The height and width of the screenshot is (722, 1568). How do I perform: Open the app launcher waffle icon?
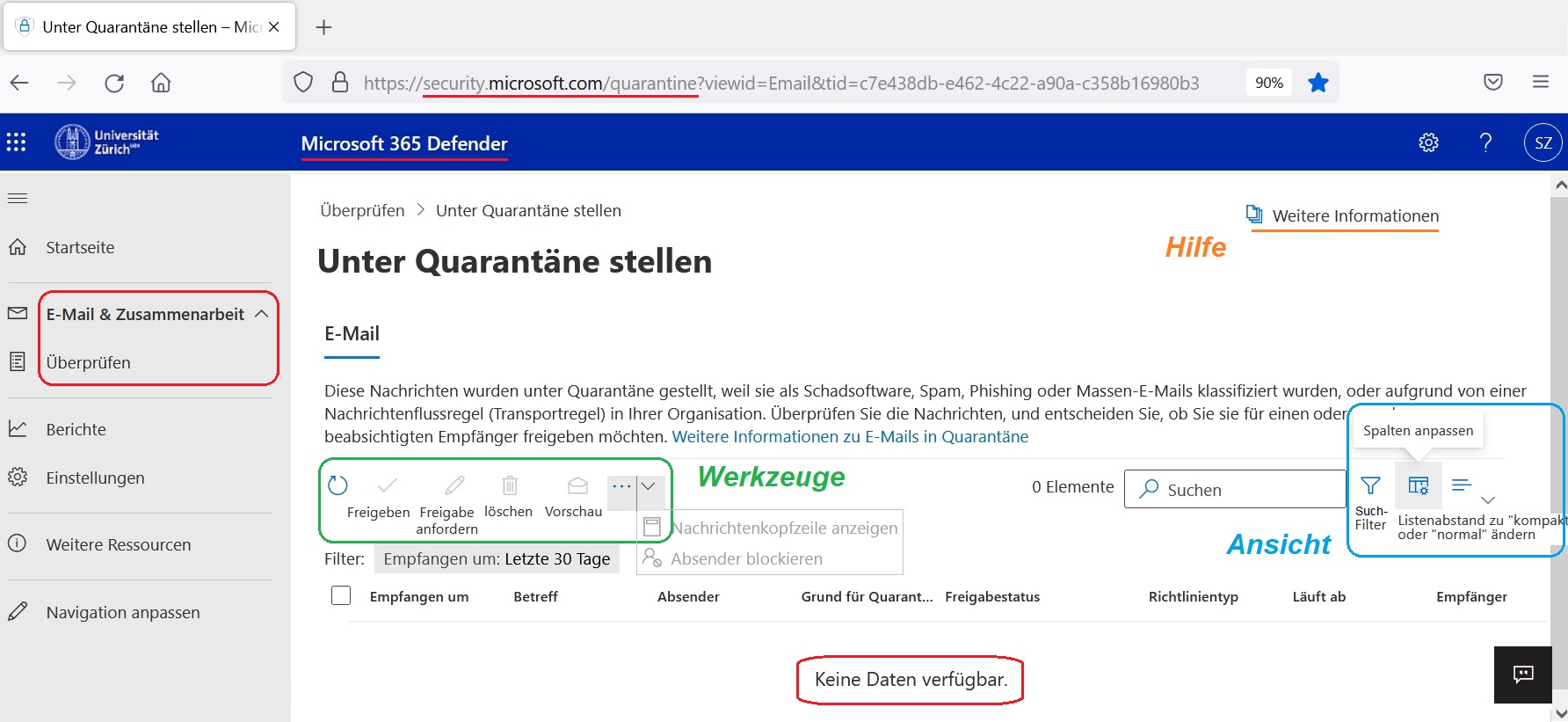pyautogui.click(x=16, y=142)
